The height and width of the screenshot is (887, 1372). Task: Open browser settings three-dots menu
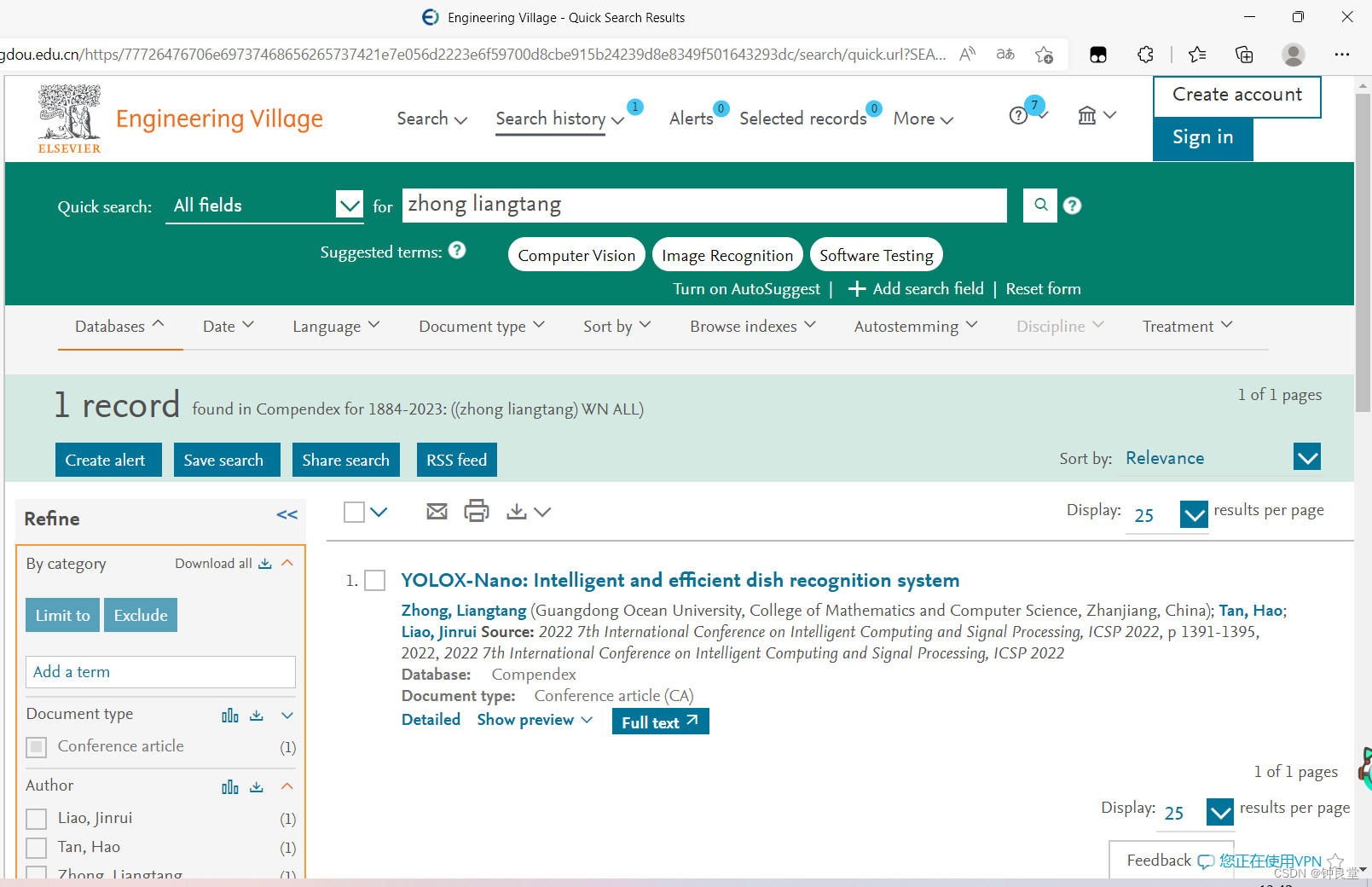coord(1342,55)
